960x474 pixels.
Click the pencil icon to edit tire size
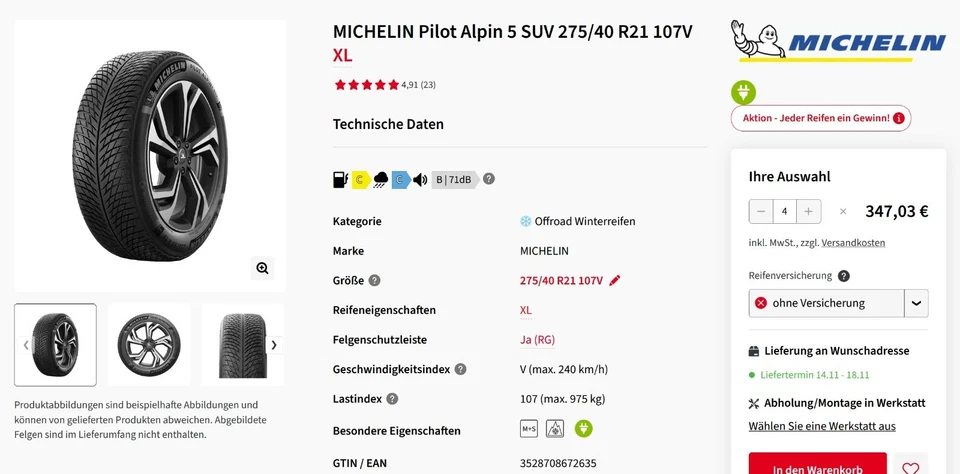(x=615, y=281)
